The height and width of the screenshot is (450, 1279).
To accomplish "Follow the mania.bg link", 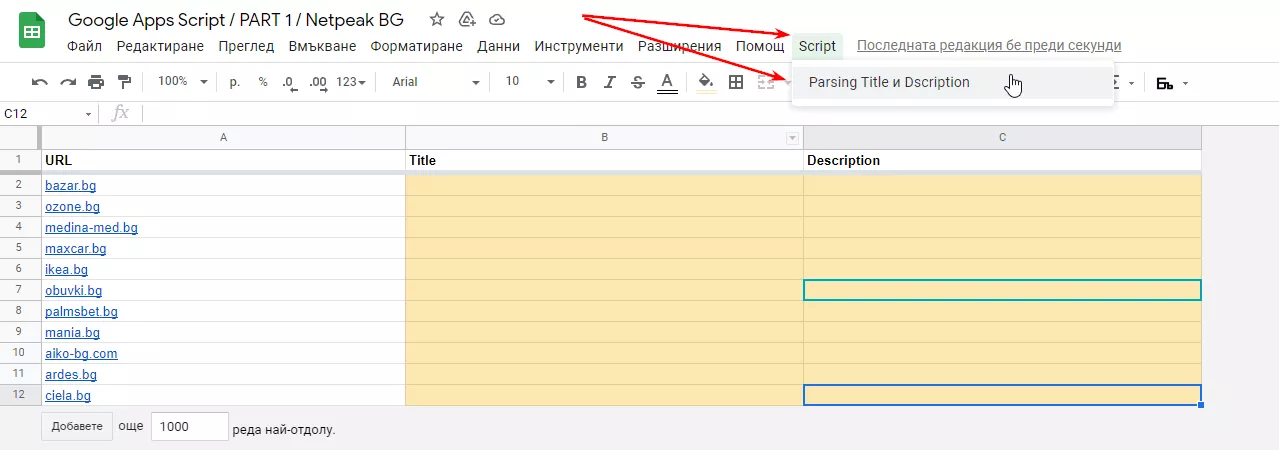I will pos(72,332).
